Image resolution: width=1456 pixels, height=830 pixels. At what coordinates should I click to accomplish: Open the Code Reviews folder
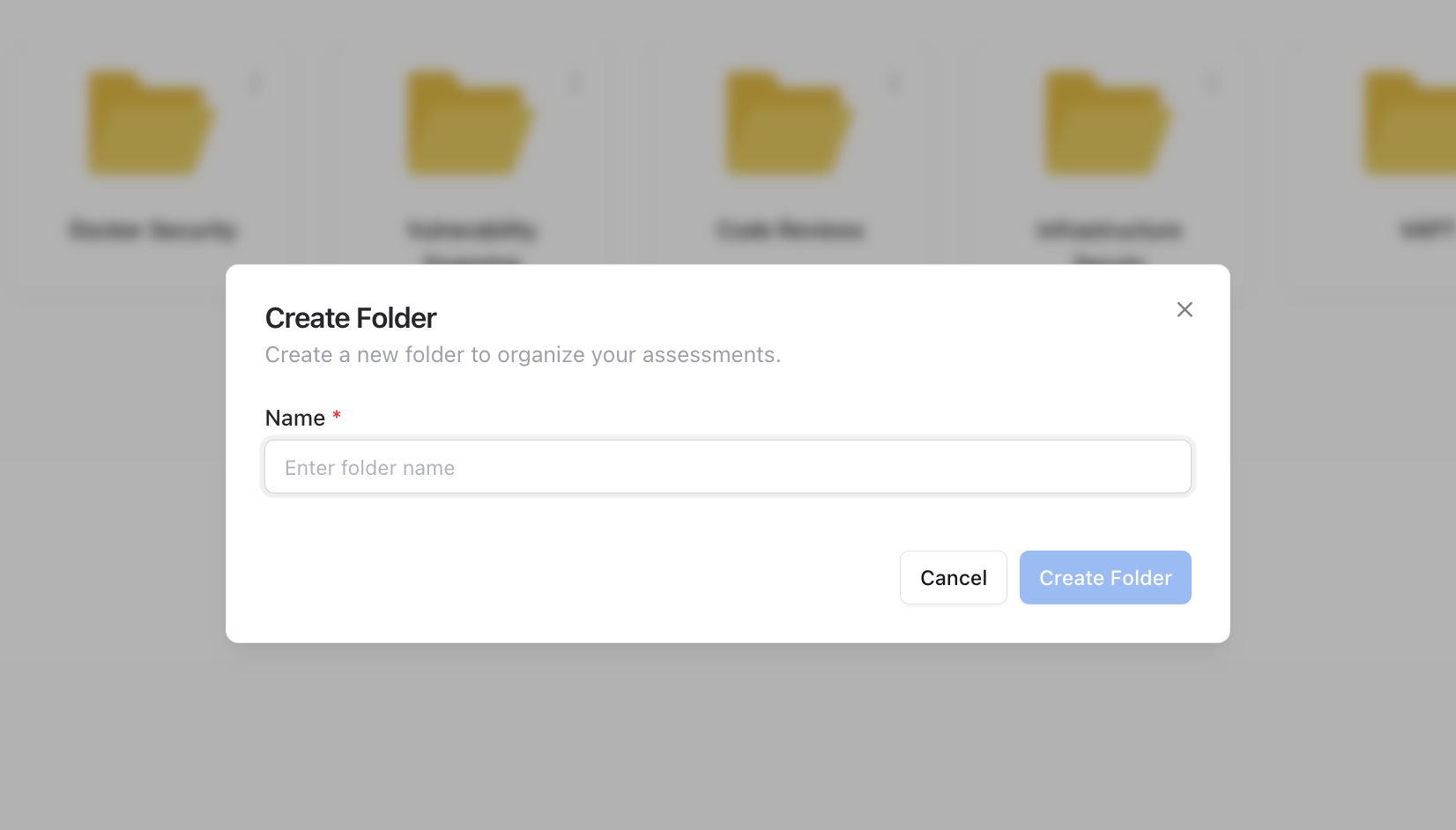787,123
